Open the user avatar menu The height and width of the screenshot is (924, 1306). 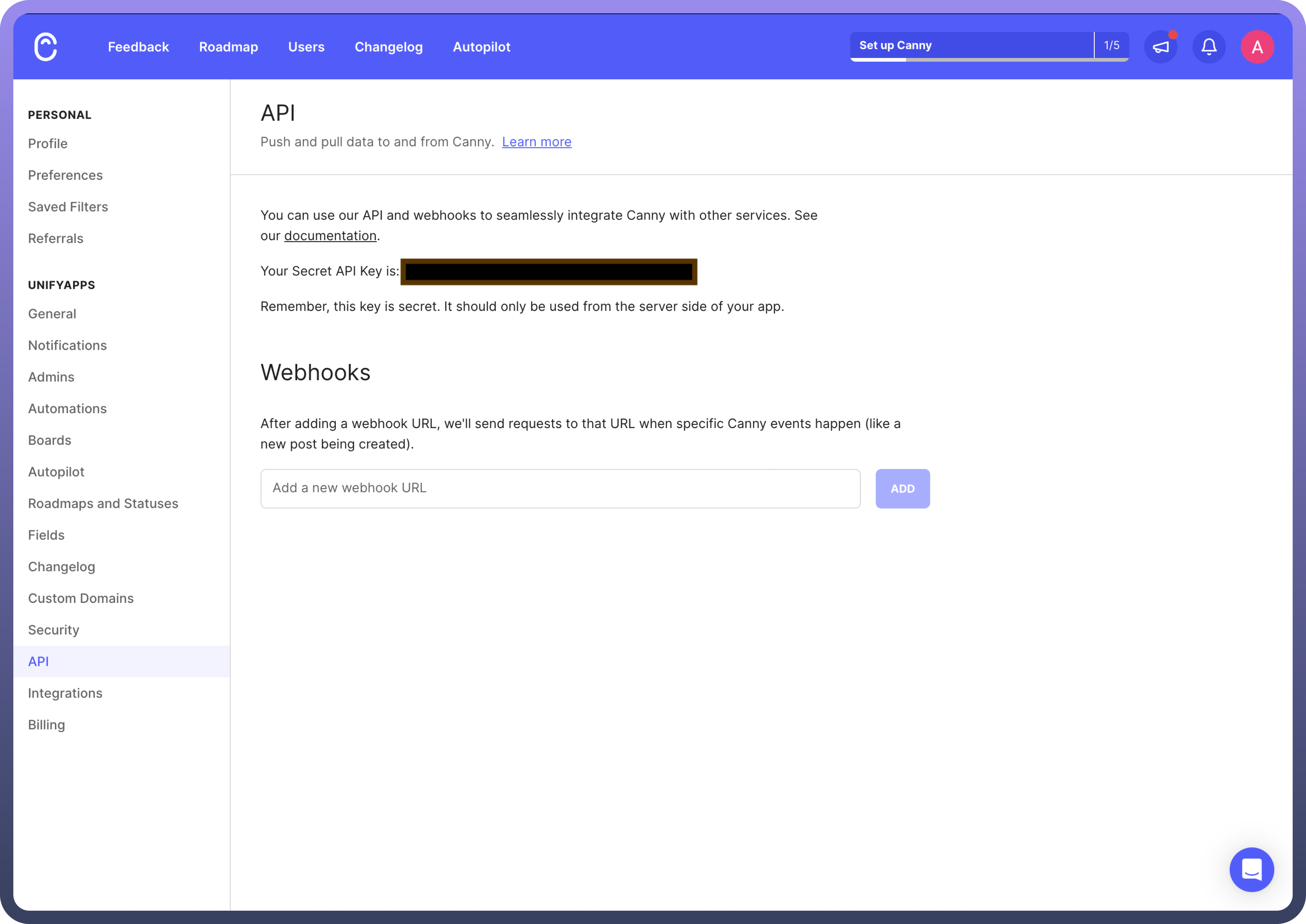(1257, 47)
